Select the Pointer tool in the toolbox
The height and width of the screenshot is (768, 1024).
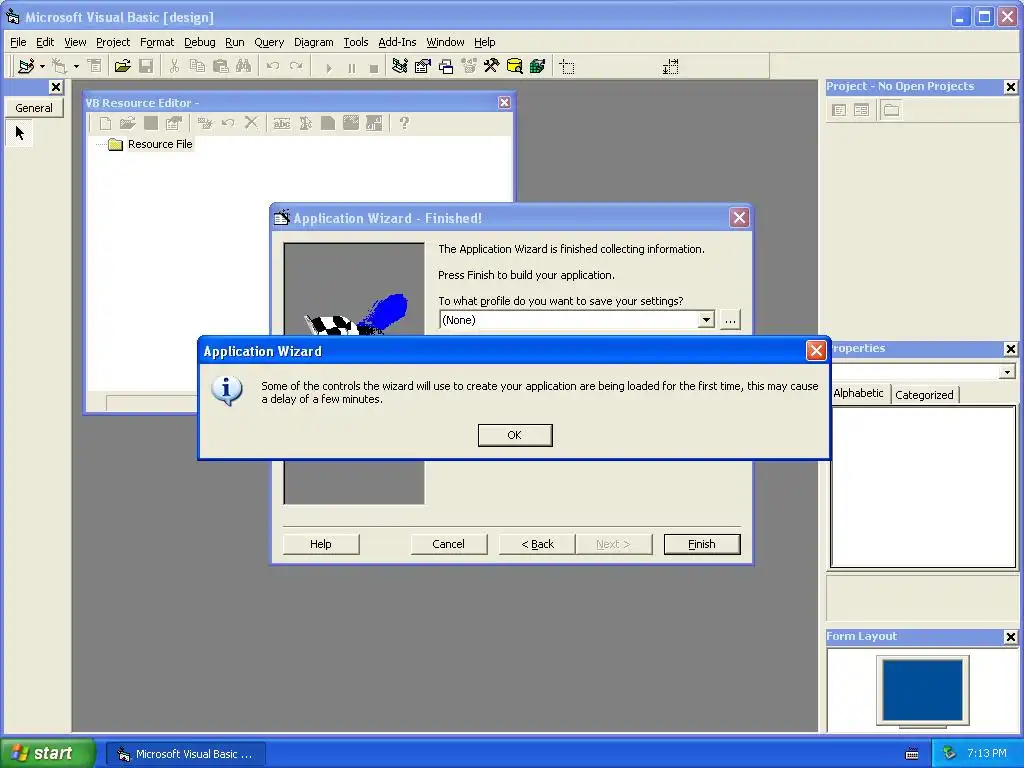tap(20, 134)
